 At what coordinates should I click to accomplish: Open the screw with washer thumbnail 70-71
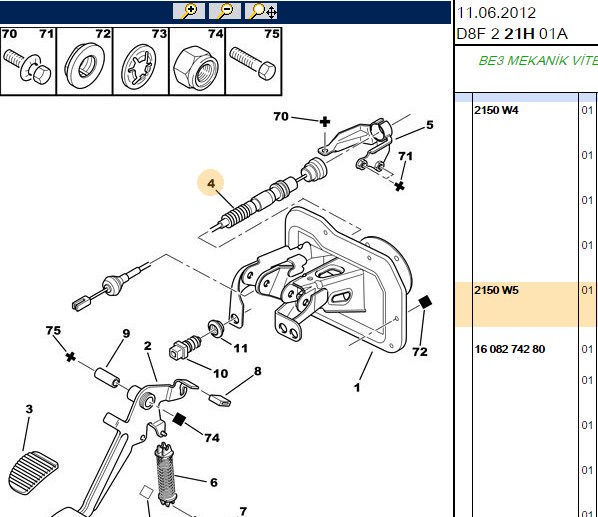28,61
